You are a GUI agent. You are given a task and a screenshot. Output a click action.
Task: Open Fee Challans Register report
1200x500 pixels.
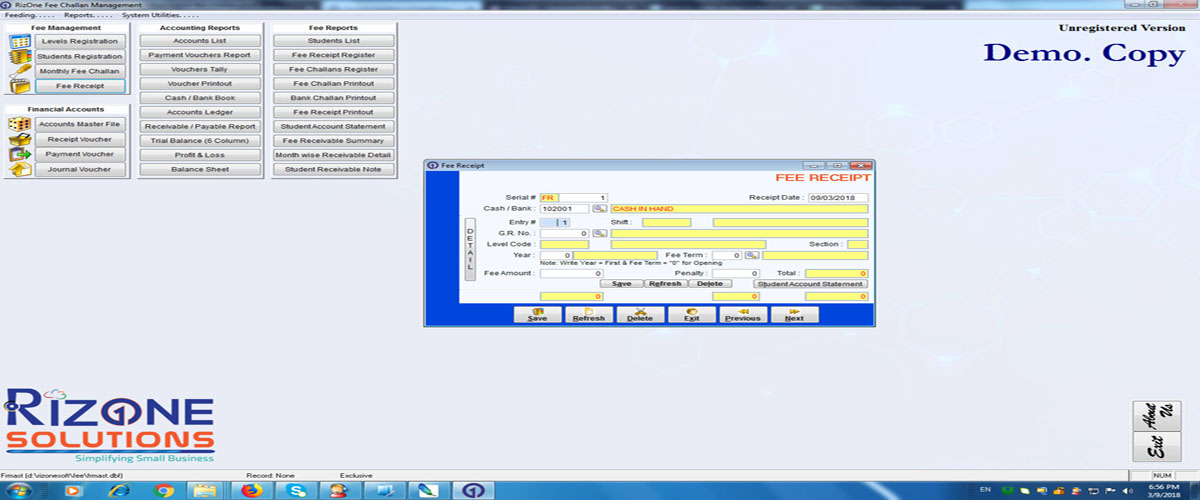333,70
